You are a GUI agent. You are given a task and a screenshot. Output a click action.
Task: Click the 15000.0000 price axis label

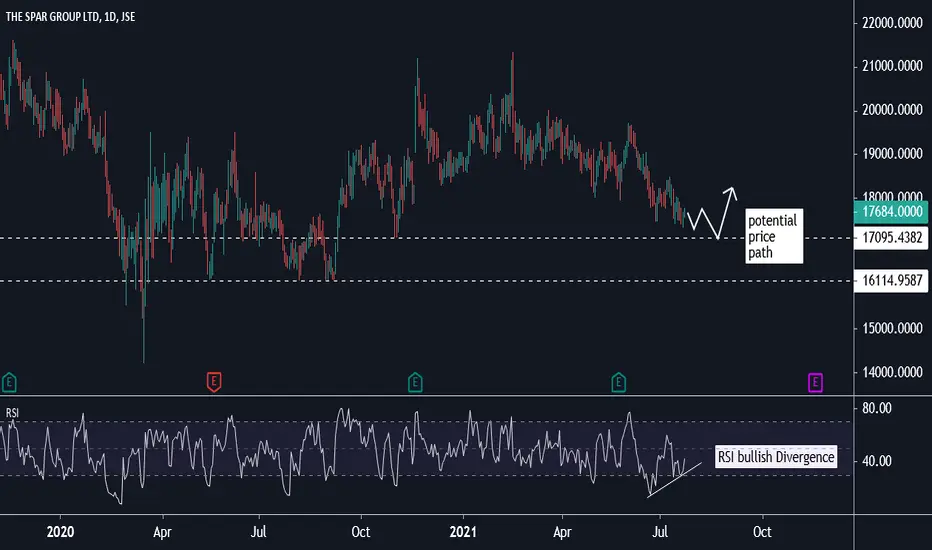892,328
